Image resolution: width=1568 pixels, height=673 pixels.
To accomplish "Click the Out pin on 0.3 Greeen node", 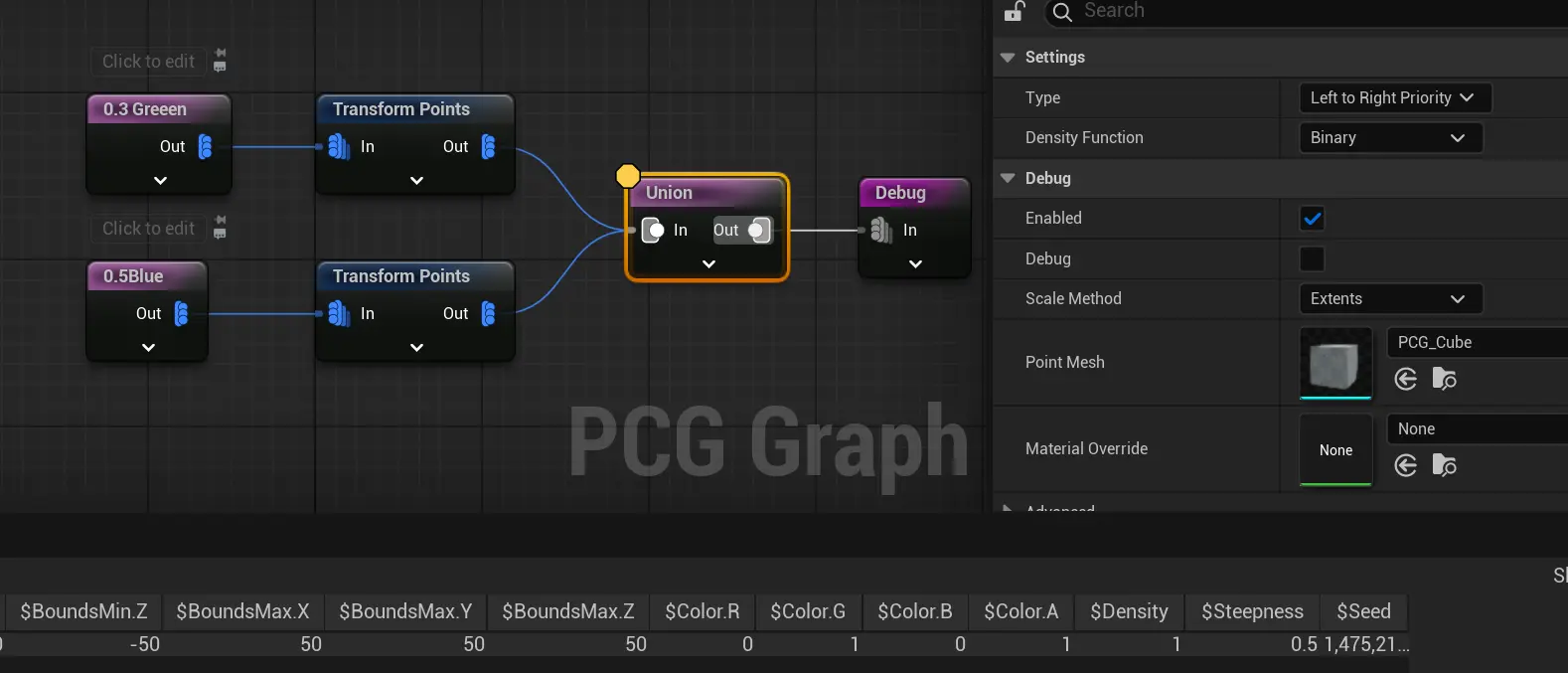I will coord(205,147).
